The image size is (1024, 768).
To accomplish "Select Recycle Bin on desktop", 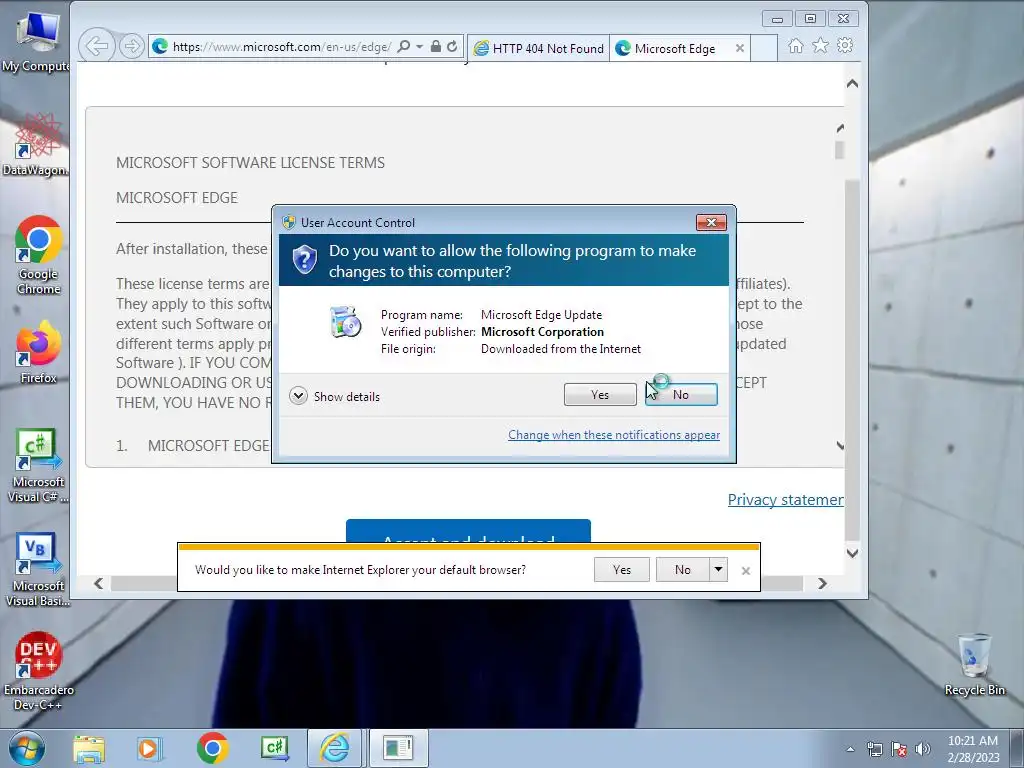I will tap(974, 664).
